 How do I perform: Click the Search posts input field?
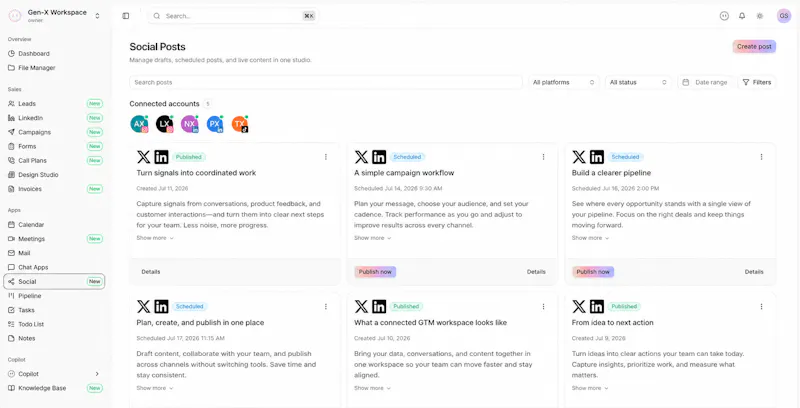tap(326, 82)
